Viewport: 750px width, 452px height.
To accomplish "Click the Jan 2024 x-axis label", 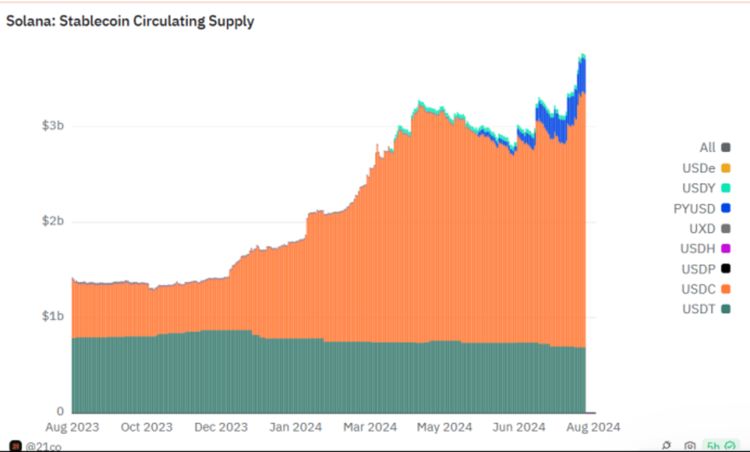I will 296,427.
